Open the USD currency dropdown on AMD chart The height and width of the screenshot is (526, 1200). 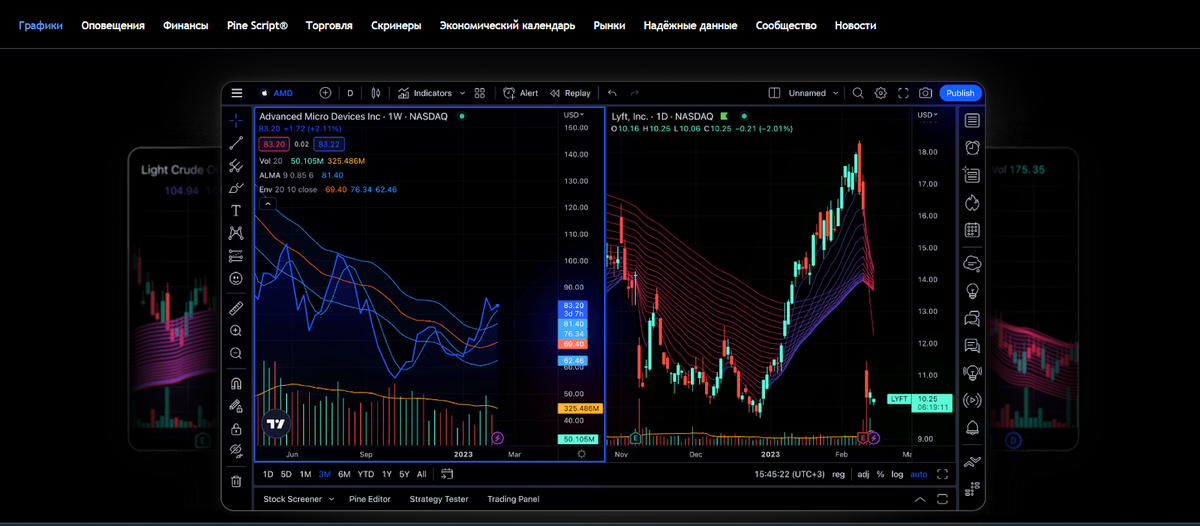tap(576, 115)
